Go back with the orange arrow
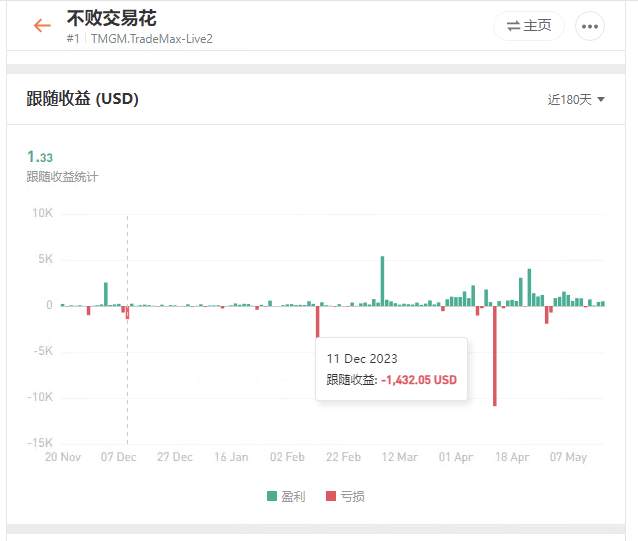This screenshot has width=638, height=541. coord(42,26)
